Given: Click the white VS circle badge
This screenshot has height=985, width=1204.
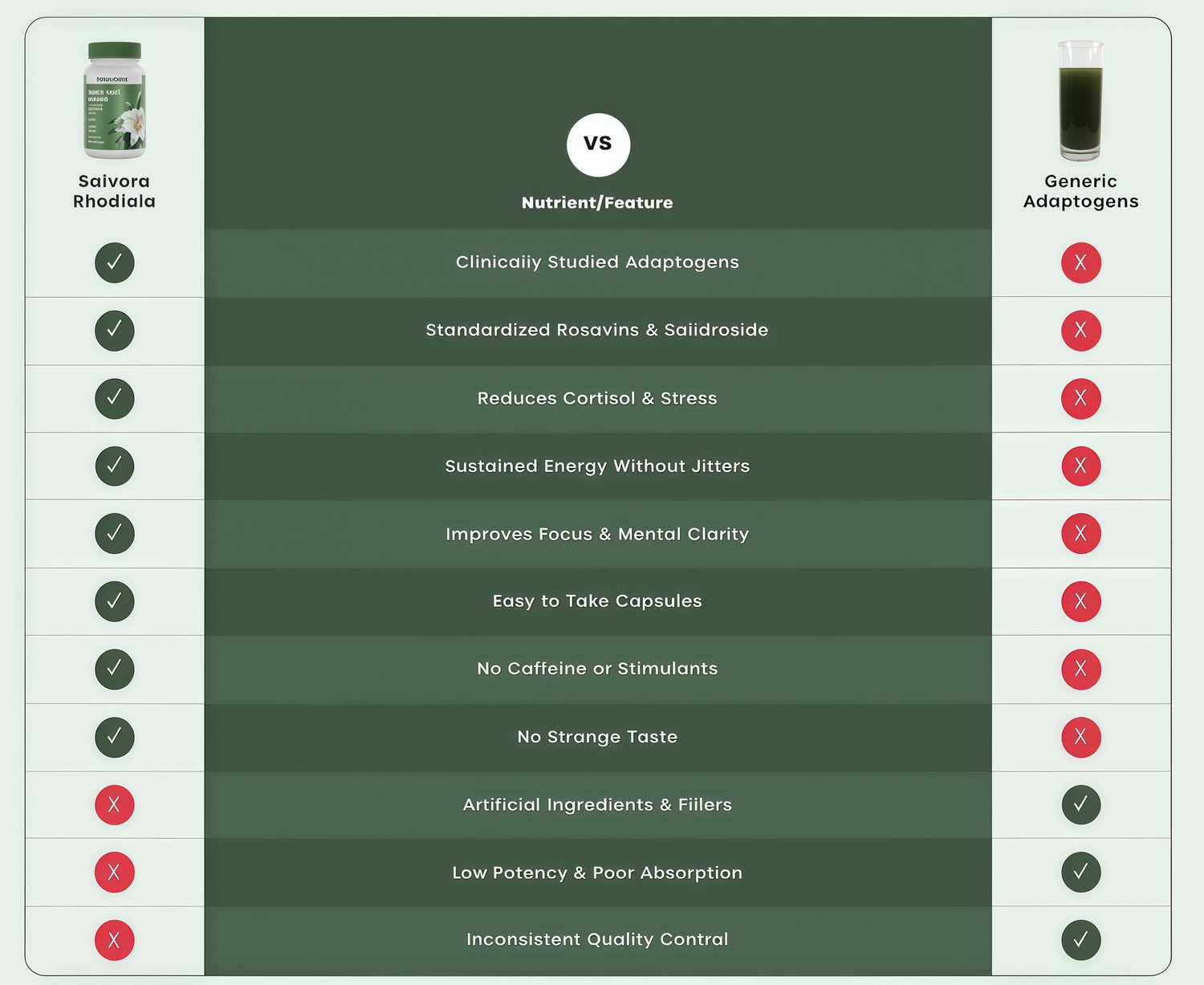Looking at the screenshot, I should coord(598,144).
